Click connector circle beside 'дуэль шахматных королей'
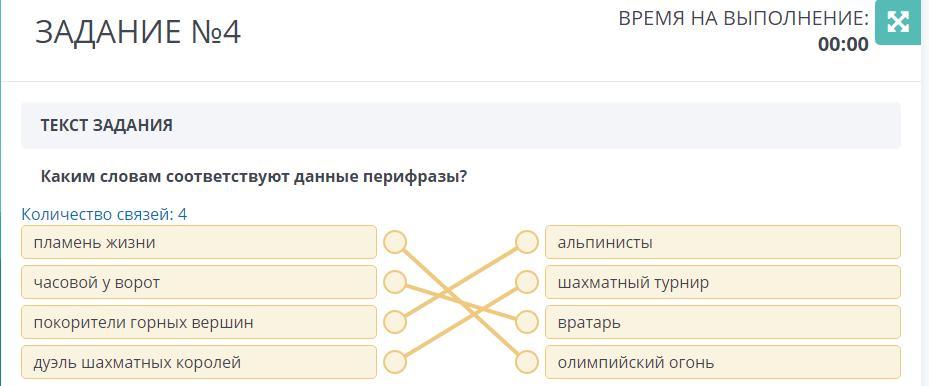929x386 pixels. (395, 362)
